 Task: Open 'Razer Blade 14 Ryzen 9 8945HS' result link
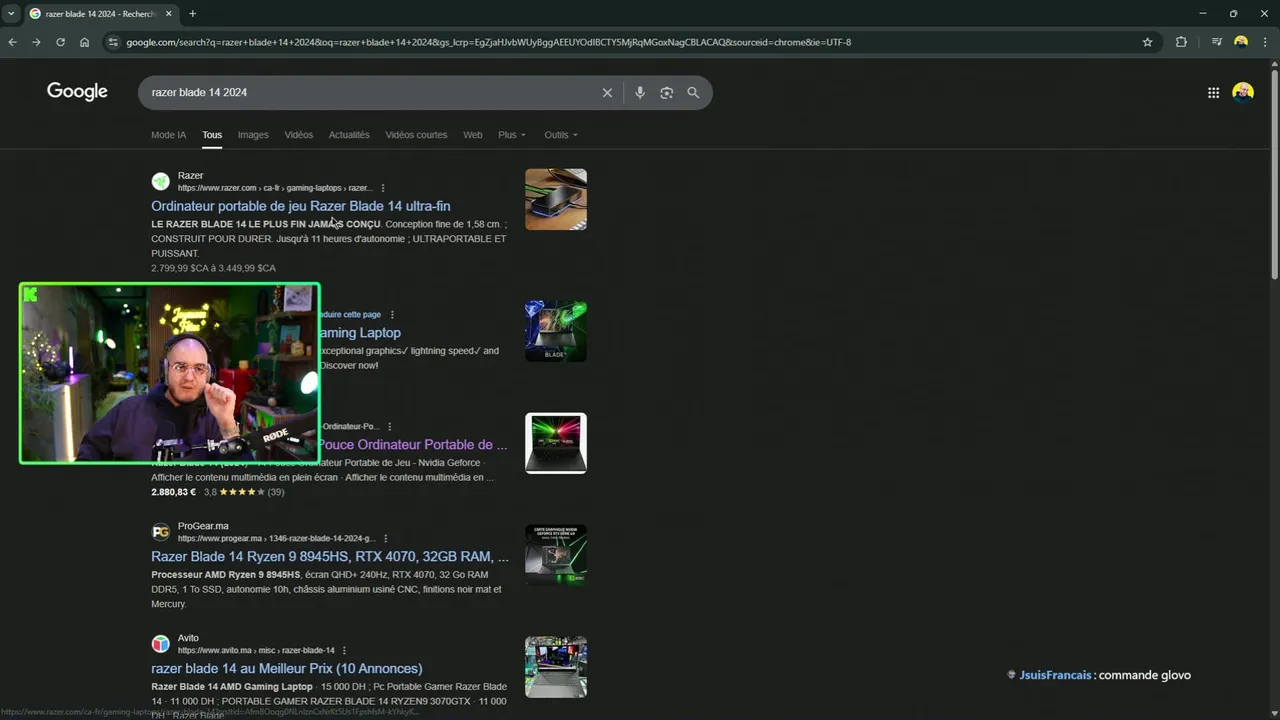pyautogui.click(x=330, y=556)
